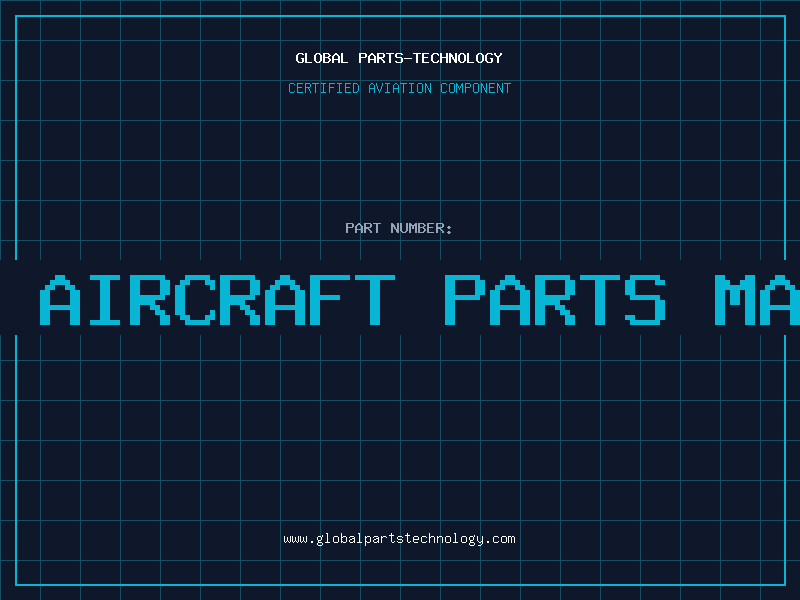This screenshot has height=600, width=800.
Task: Click the CERTIFIED AVIATION COMPONENT subtitle
Action: pyautogui.click(x=399, y=88)
